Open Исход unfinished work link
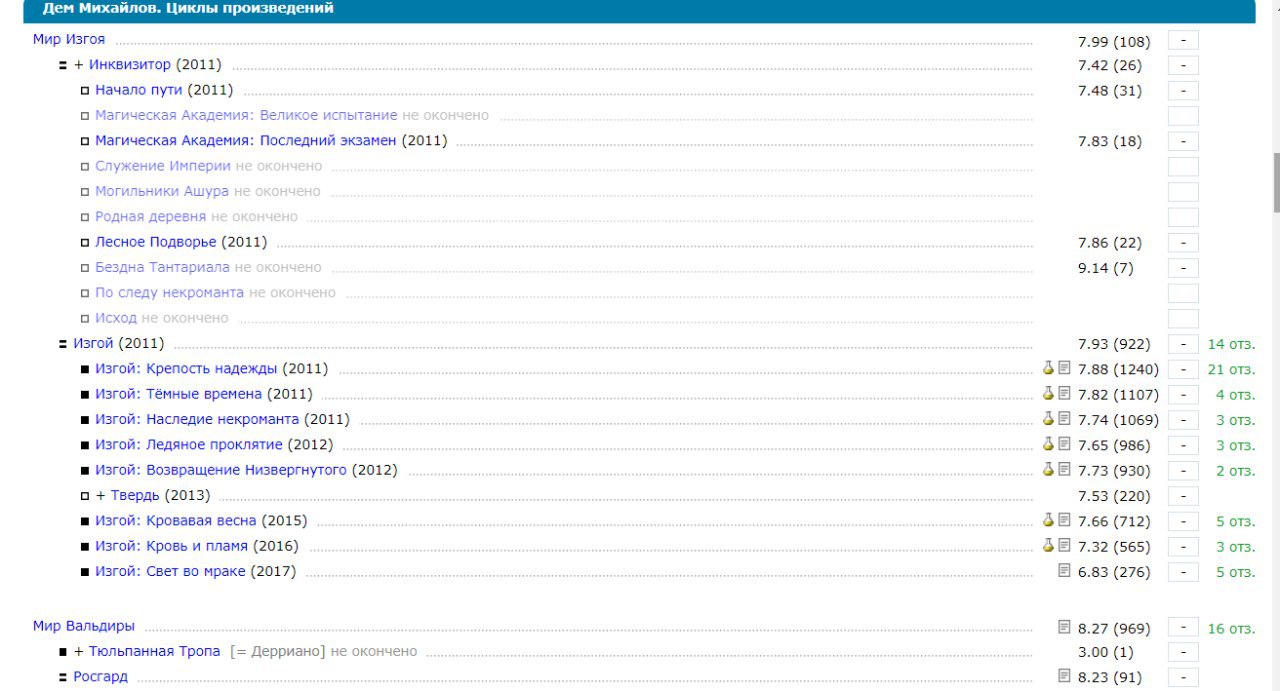 coord(116,318)
